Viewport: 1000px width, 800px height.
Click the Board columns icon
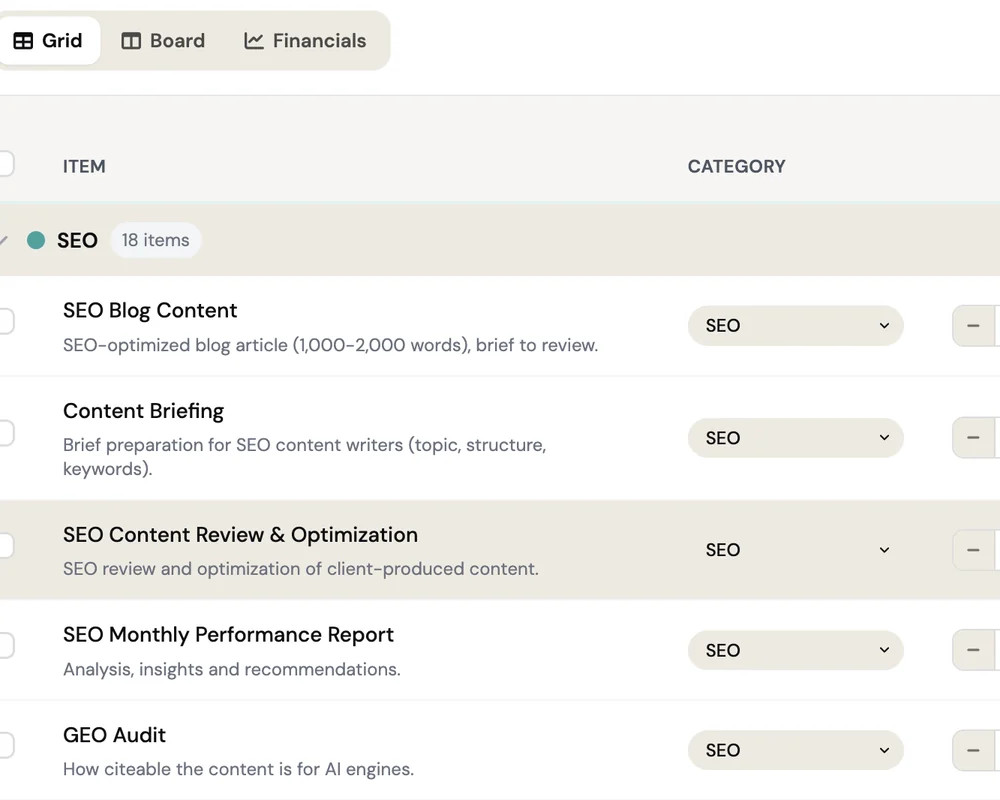click(x=131, y=41)
